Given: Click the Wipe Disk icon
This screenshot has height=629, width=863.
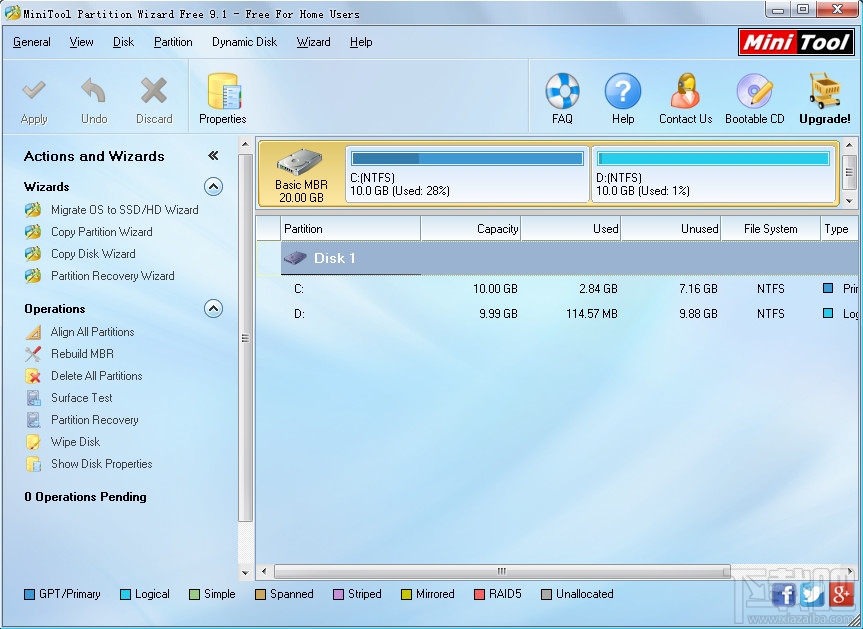Looking at the screenshot, I should (x=33, y=442).
